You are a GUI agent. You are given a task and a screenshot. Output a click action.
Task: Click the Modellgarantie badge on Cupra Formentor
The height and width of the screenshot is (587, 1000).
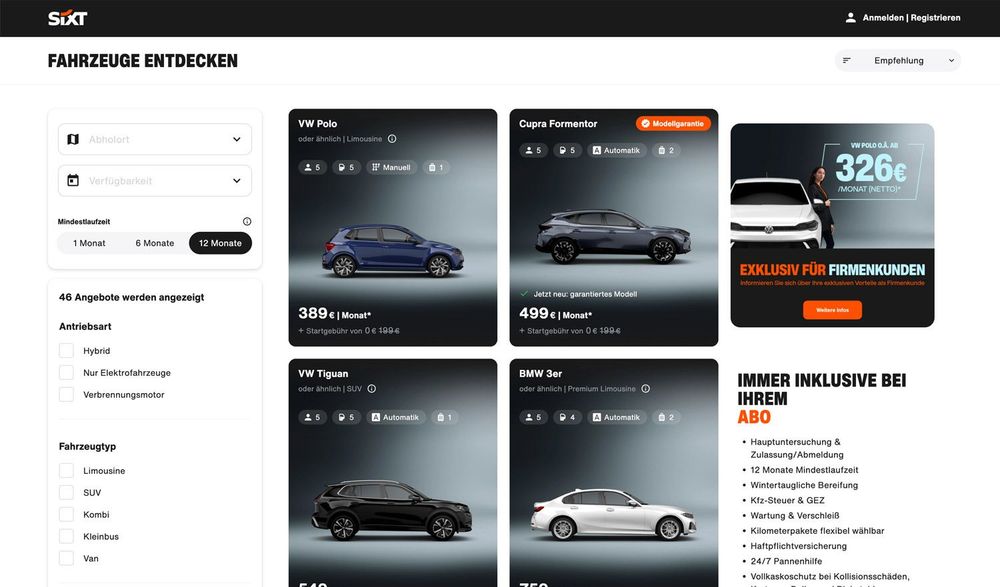[x=673, y=124]
